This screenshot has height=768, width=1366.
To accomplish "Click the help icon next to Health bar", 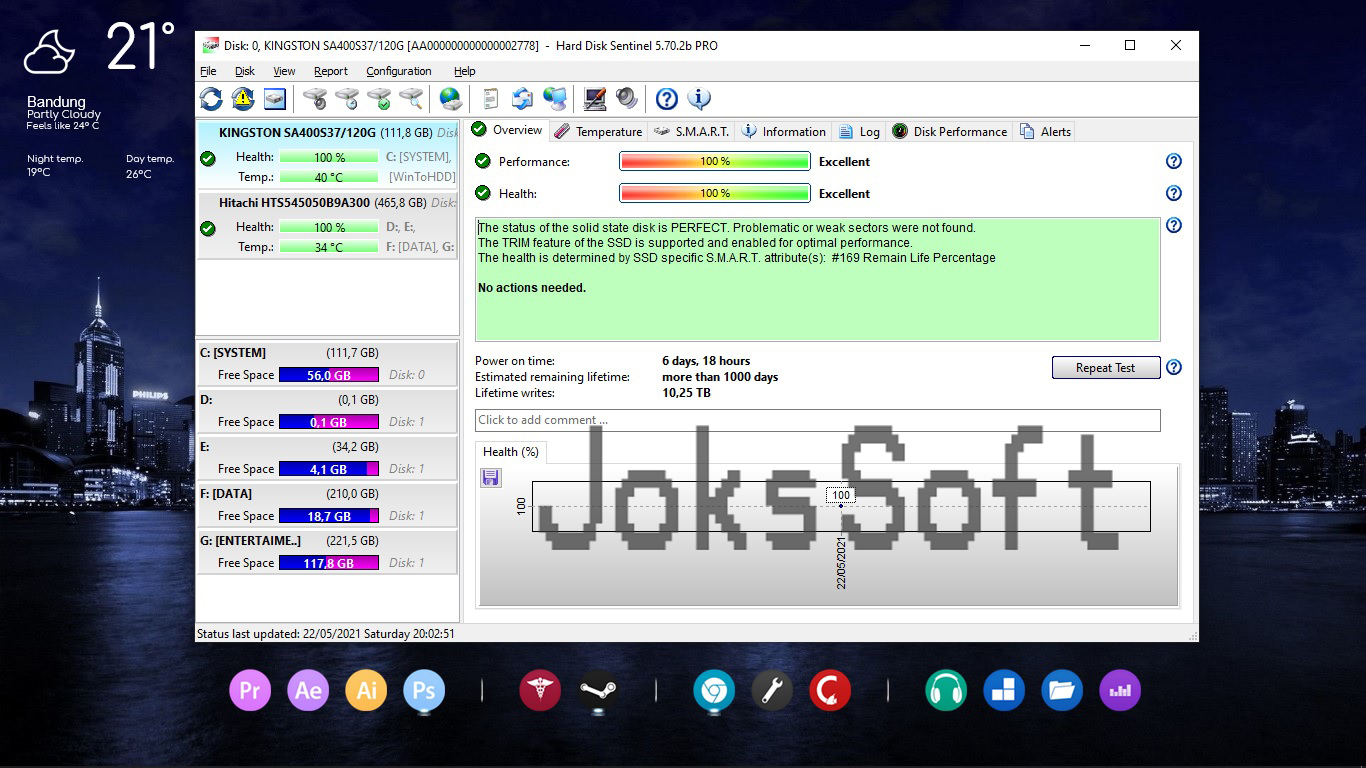I will 1173,193.
